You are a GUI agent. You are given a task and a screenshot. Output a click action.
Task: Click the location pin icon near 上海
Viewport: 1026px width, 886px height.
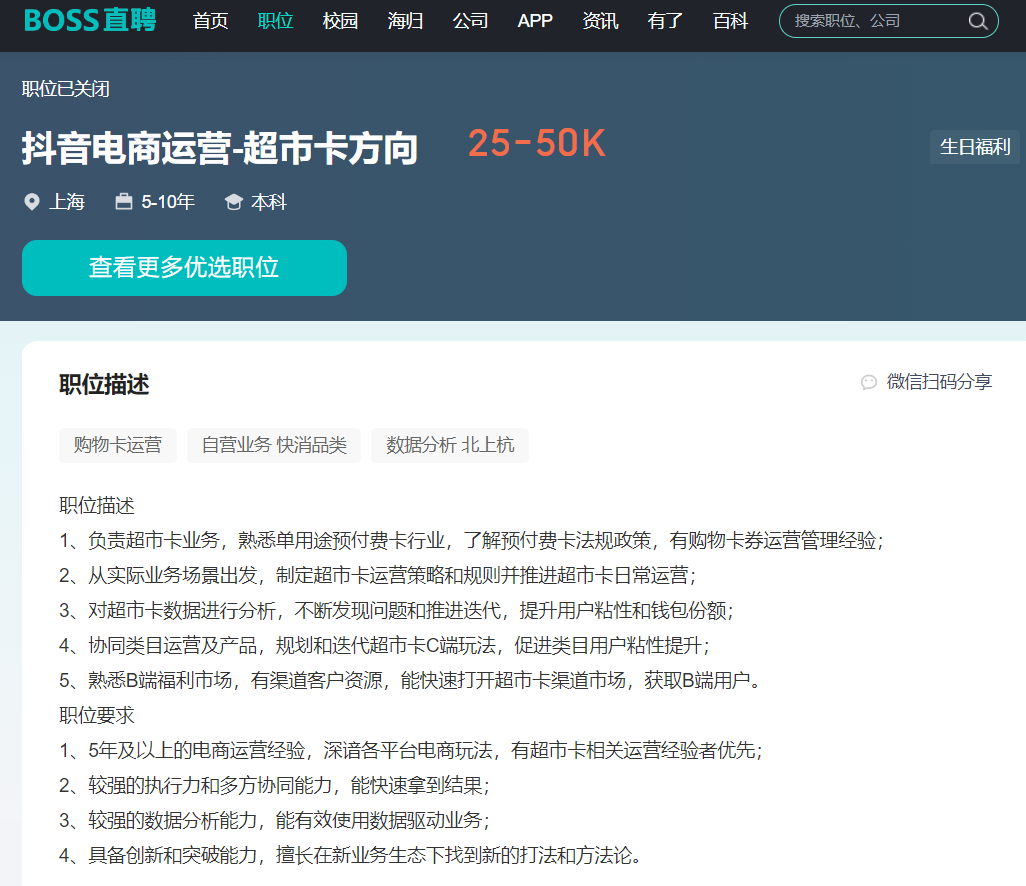32,202
